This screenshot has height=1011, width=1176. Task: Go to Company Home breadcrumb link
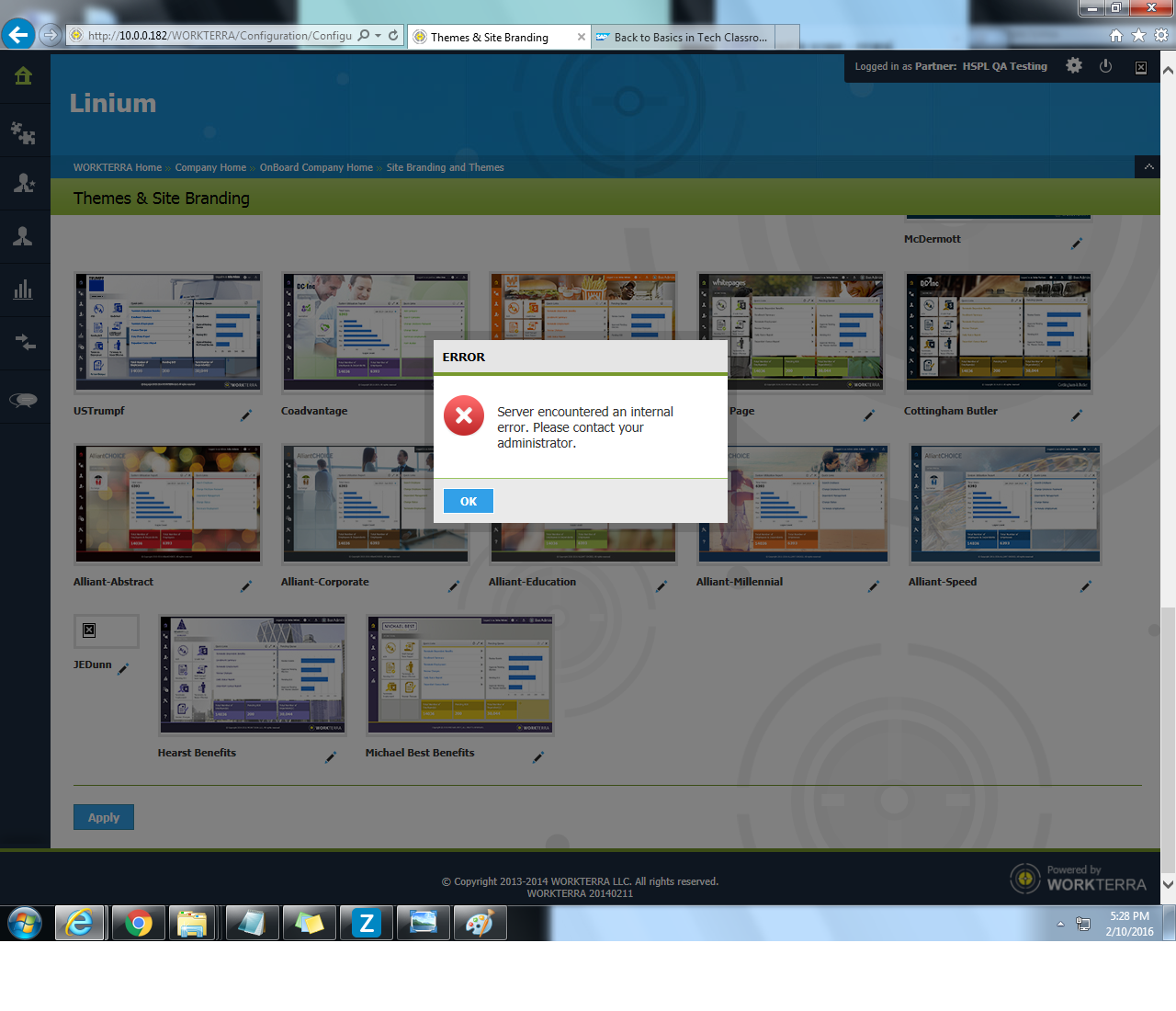[210, 167]
